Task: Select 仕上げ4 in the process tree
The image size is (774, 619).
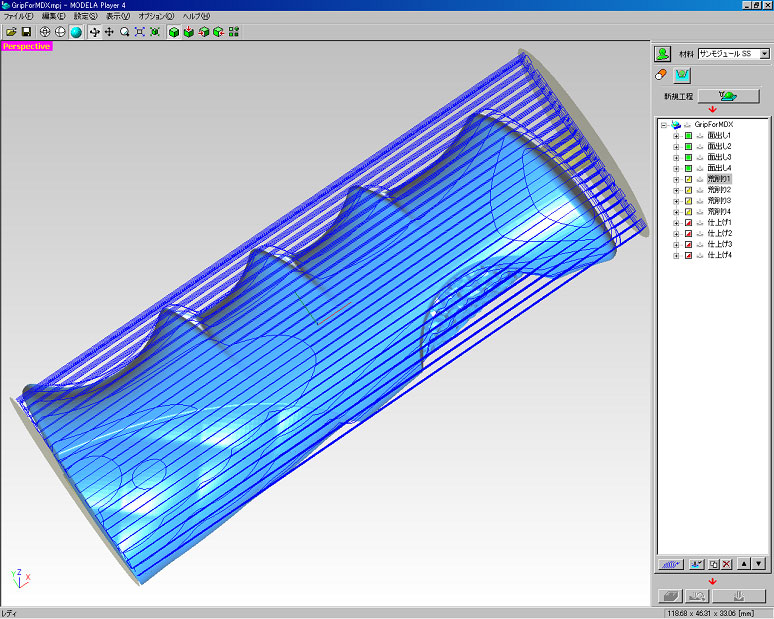Action: pyautogui.click(x=720, y=256)
